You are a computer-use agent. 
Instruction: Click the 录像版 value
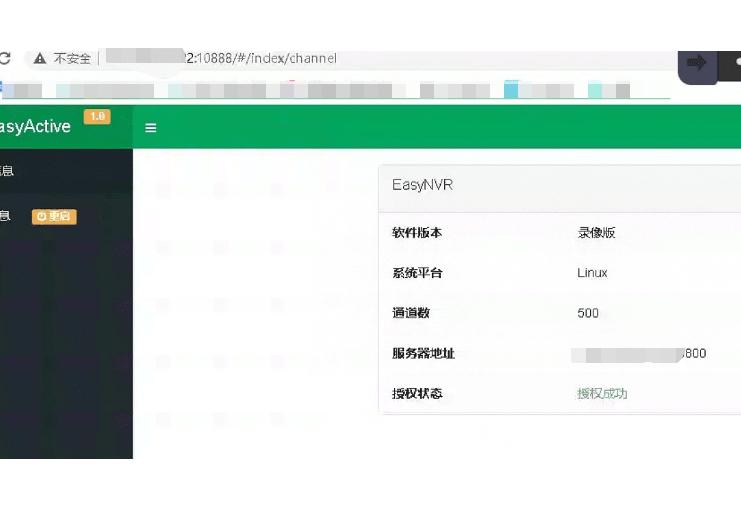pyautogui.click(x=596, y=232)
